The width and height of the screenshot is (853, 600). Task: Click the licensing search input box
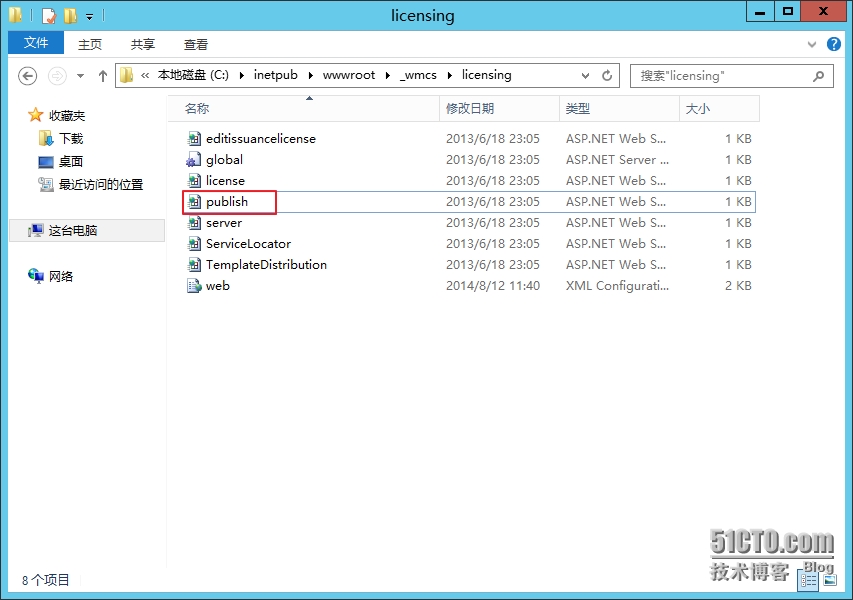pyautogui.click(x=723, y=76)
